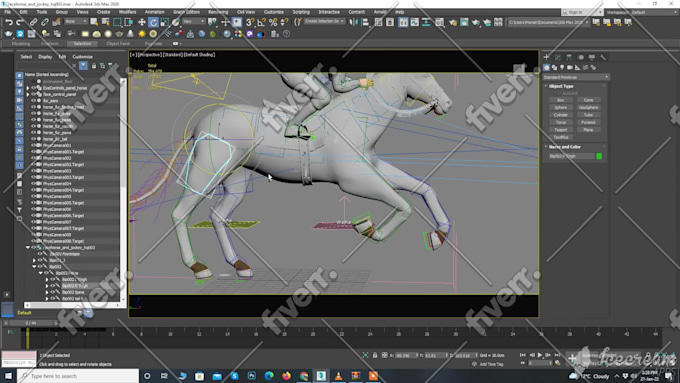The width and height of the screenshot is (680, 383).
Task: Toggle the 3D Snaps button
Action: 250,22
